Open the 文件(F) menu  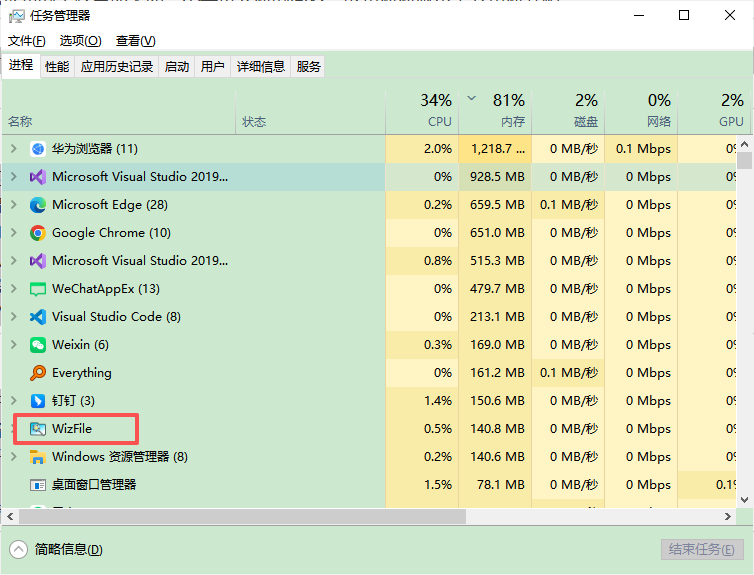click(27, 41)
